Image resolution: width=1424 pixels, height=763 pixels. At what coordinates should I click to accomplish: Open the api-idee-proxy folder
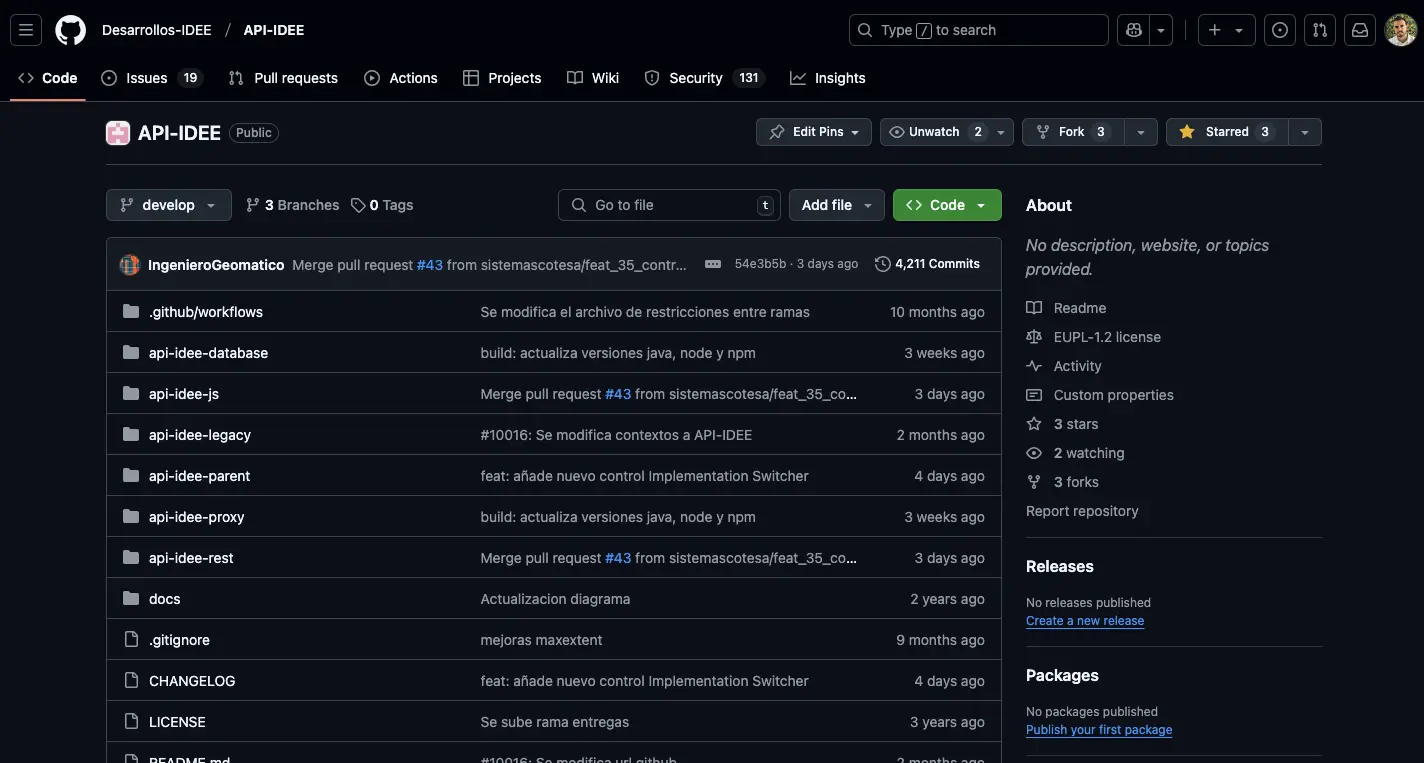197,517
